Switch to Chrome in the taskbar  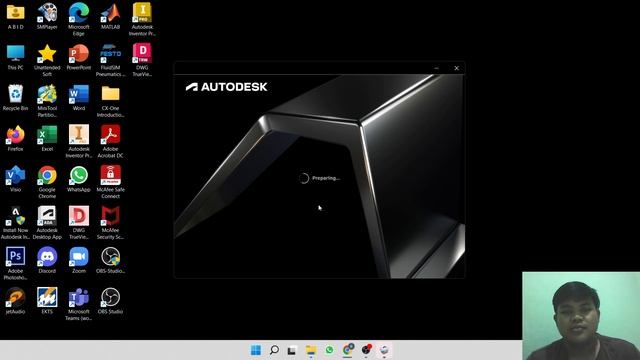click(348, 350)
